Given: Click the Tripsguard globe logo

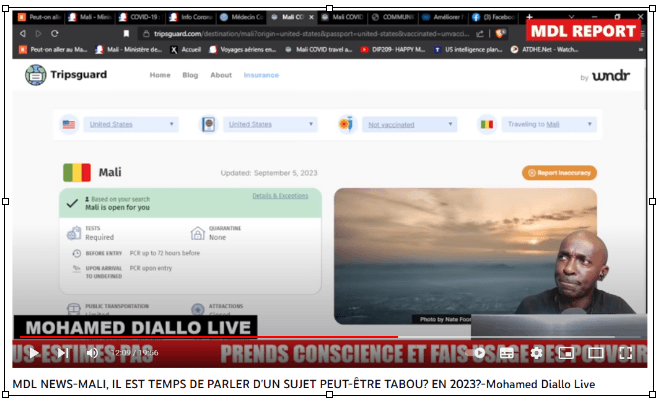Looking at the screenshot, I should click(35, 75).
